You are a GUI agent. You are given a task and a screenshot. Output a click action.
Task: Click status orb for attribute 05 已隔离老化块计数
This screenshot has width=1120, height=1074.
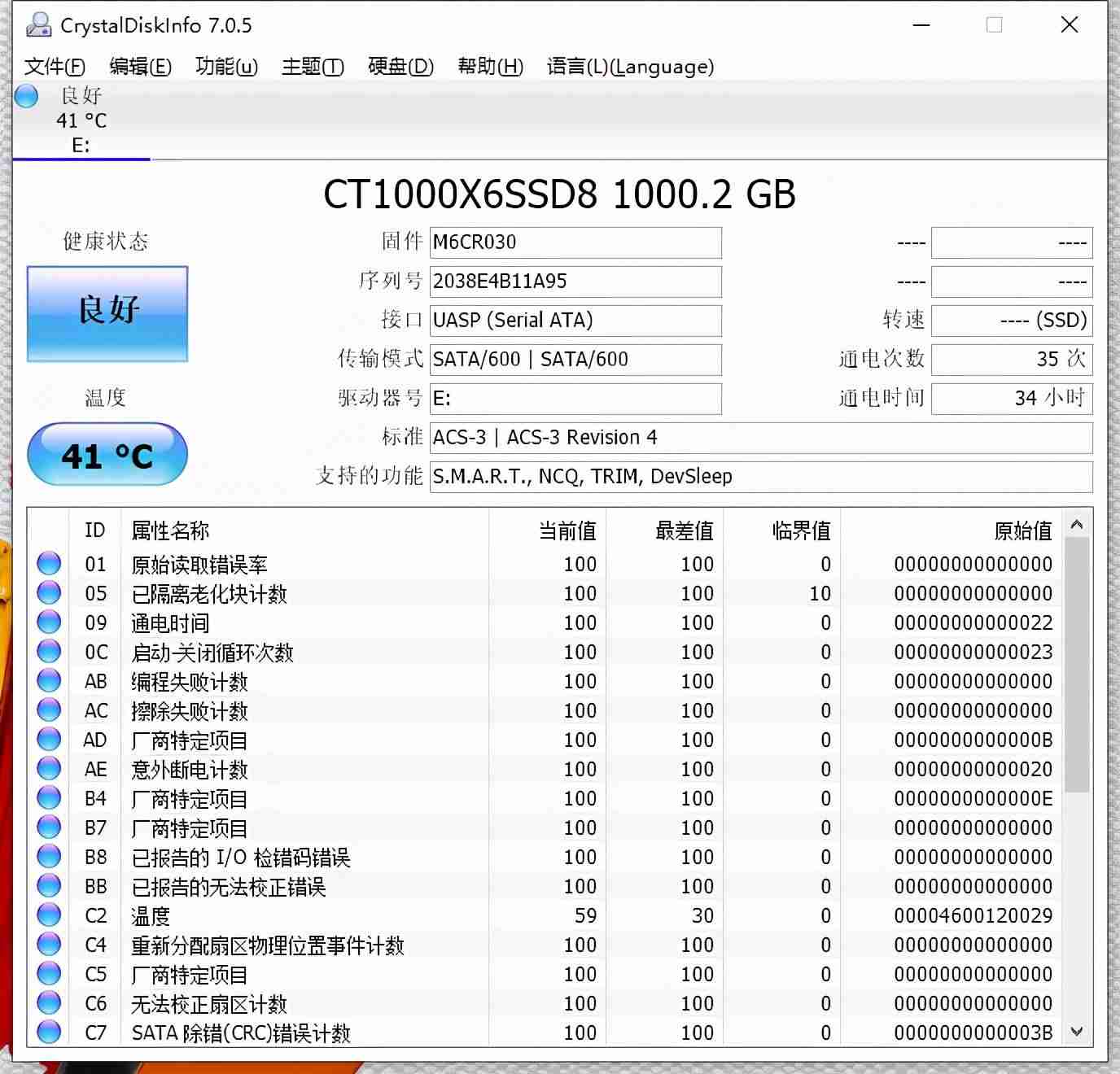(49, 592)
